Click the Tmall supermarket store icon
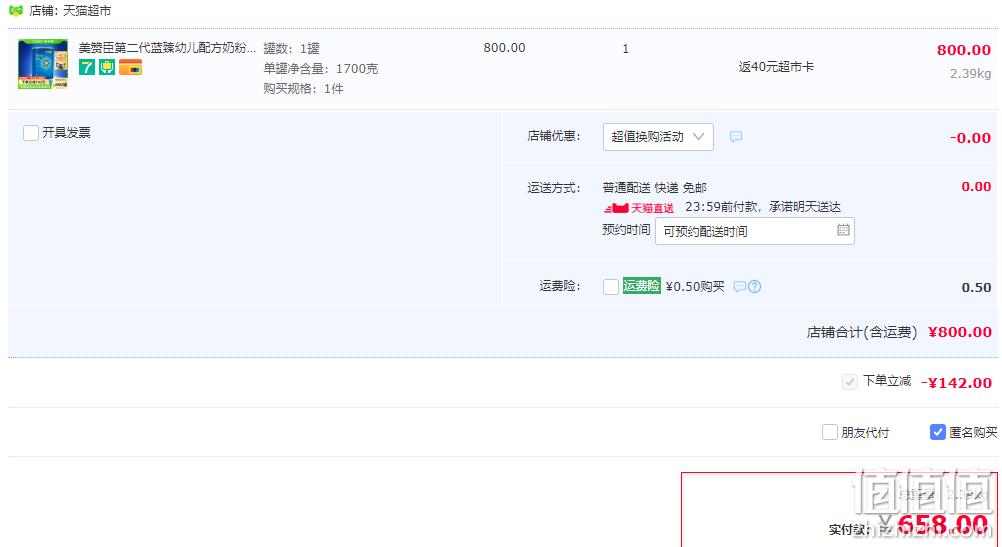This screenshot has width=1002, height=547. 16,10
